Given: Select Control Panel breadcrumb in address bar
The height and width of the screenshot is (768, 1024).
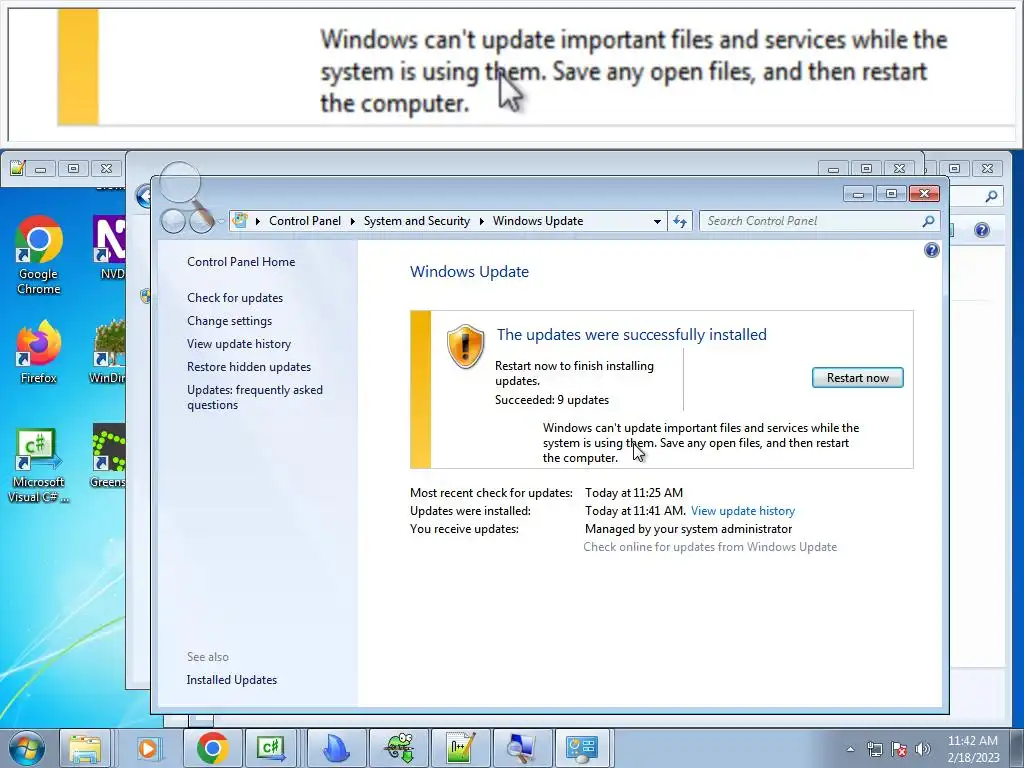Looking at the screenshot, I should tap(305, 221).
